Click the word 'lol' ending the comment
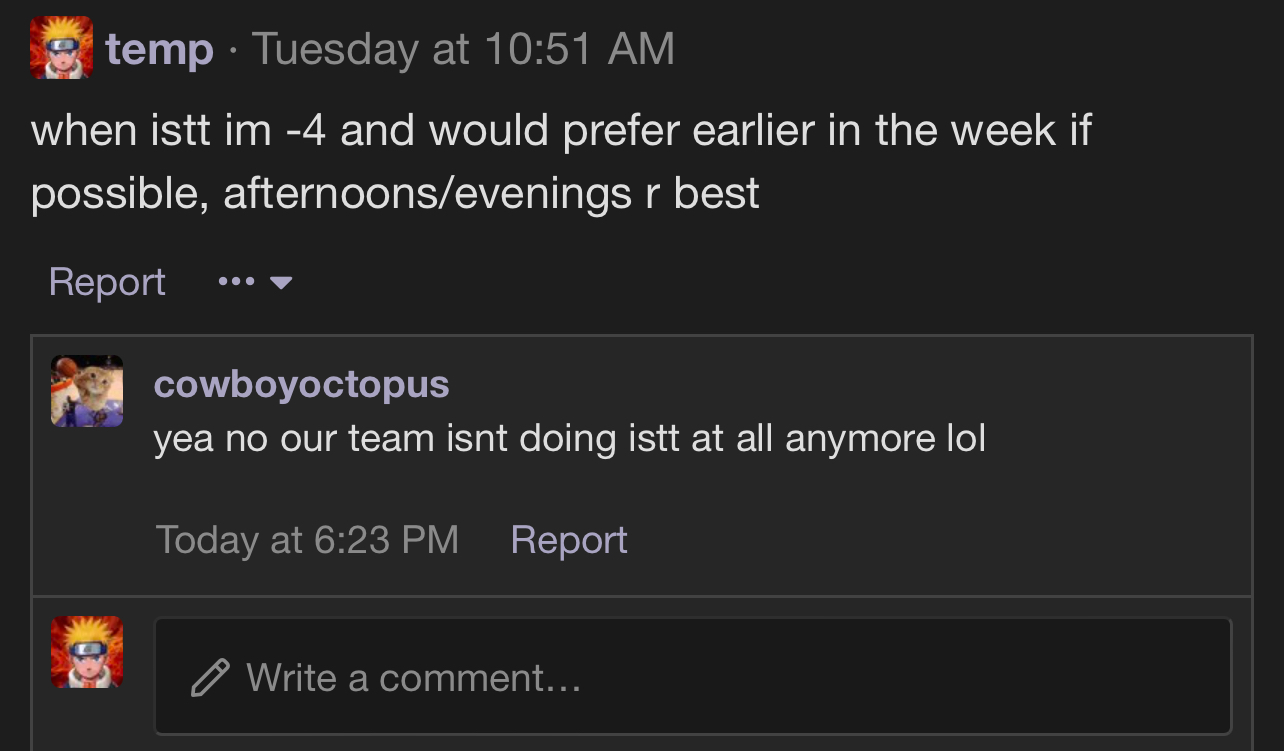 (966, 438)
